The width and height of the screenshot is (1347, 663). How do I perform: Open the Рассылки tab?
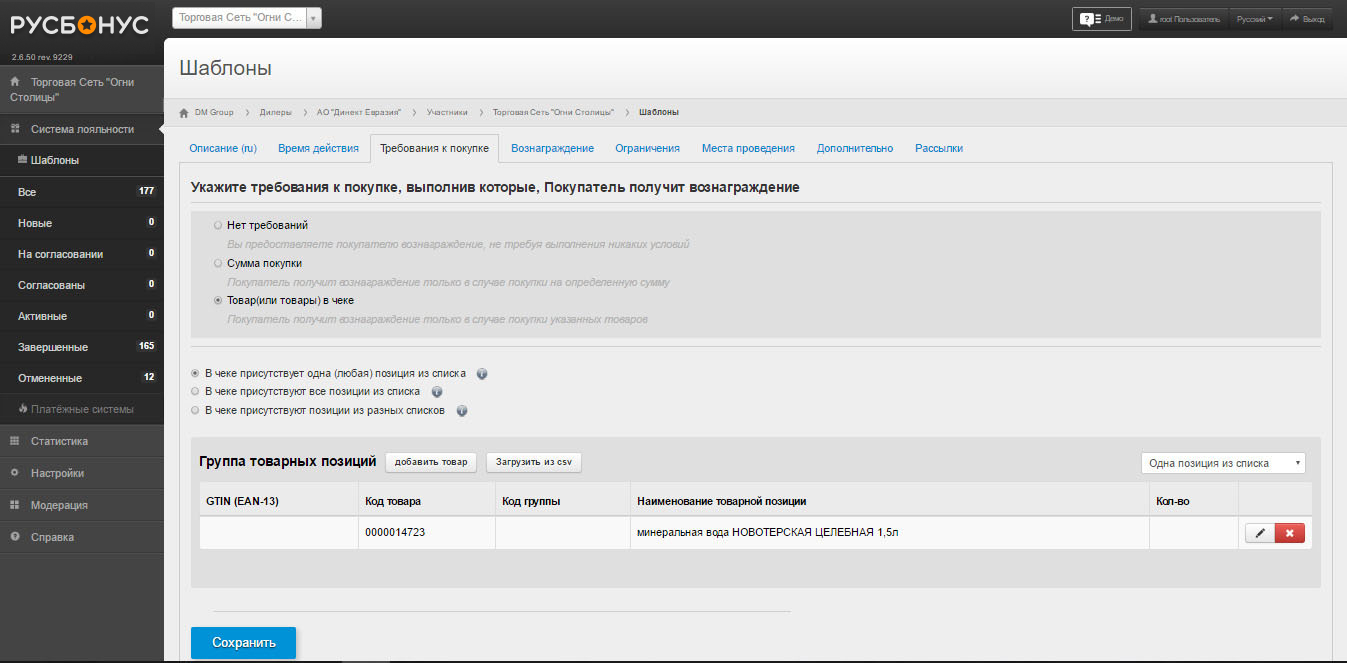(x=939, y=148)
